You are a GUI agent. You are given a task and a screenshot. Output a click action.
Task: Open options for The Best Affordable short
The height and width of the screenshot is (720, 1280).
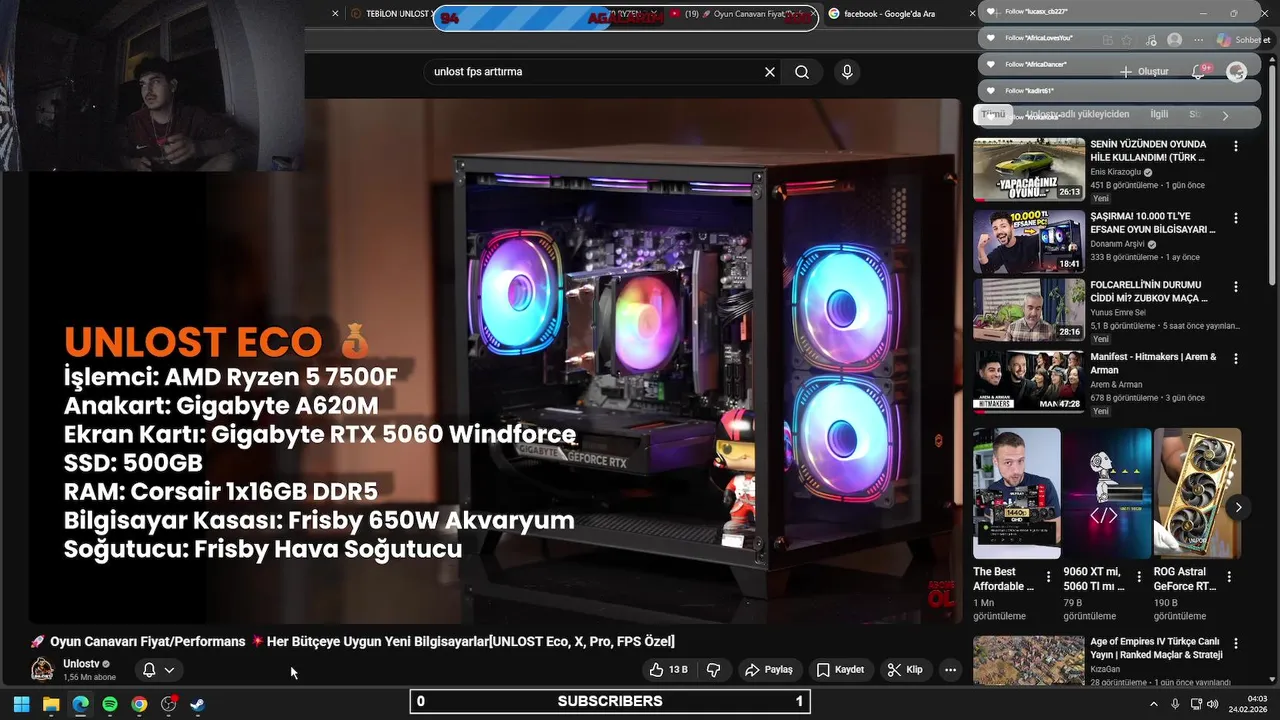1048,577
